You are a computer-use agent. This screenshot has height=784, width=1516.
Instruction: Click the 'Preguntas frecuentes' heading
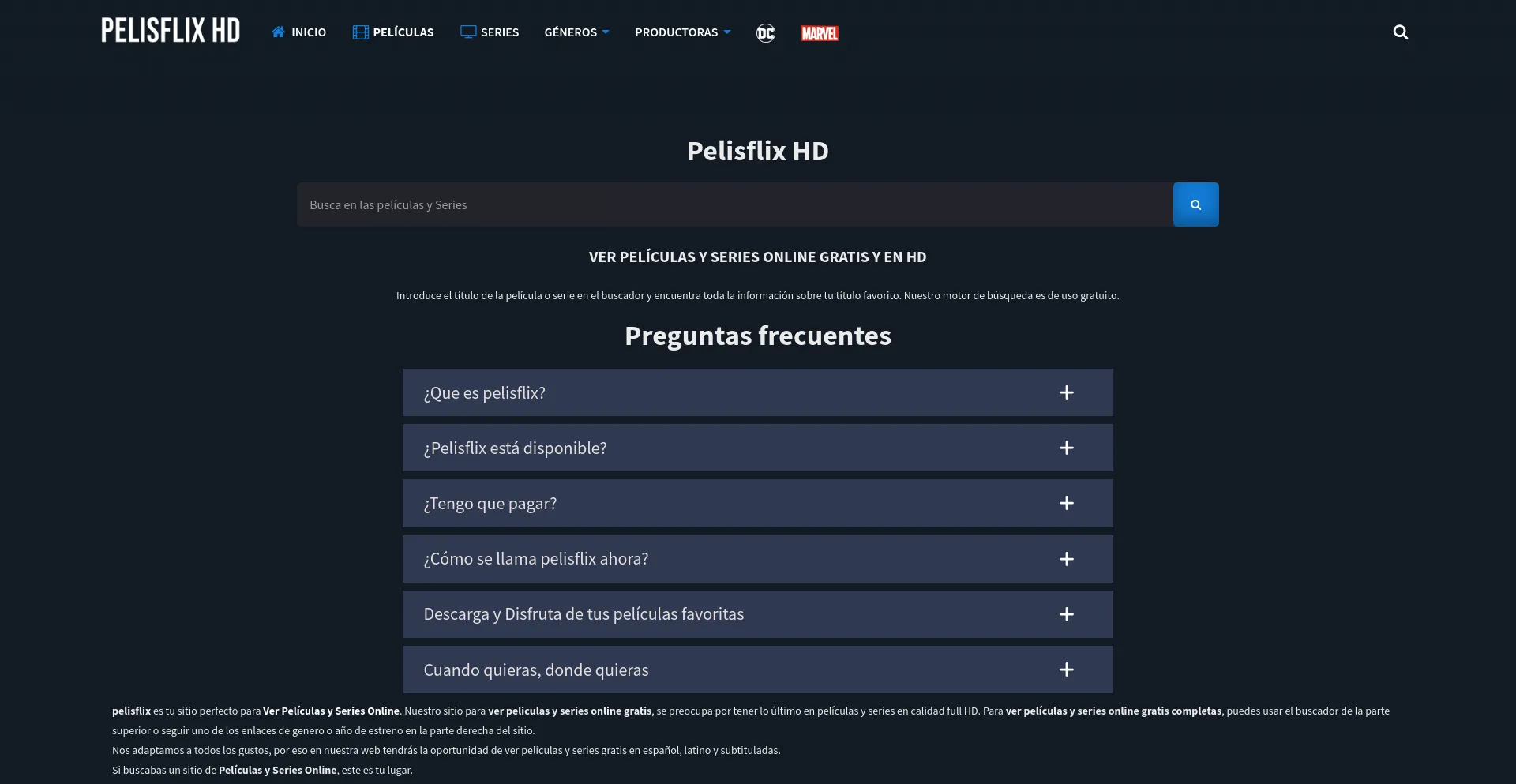(x=758, y=336)
